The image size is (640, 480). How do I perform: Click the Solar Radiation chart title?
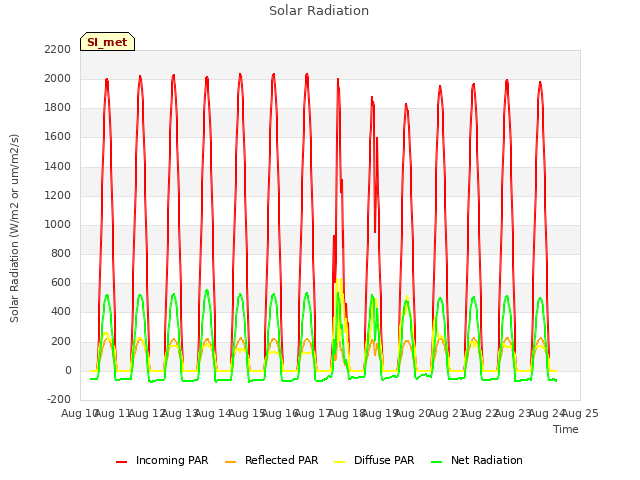(x=319, y=11)
